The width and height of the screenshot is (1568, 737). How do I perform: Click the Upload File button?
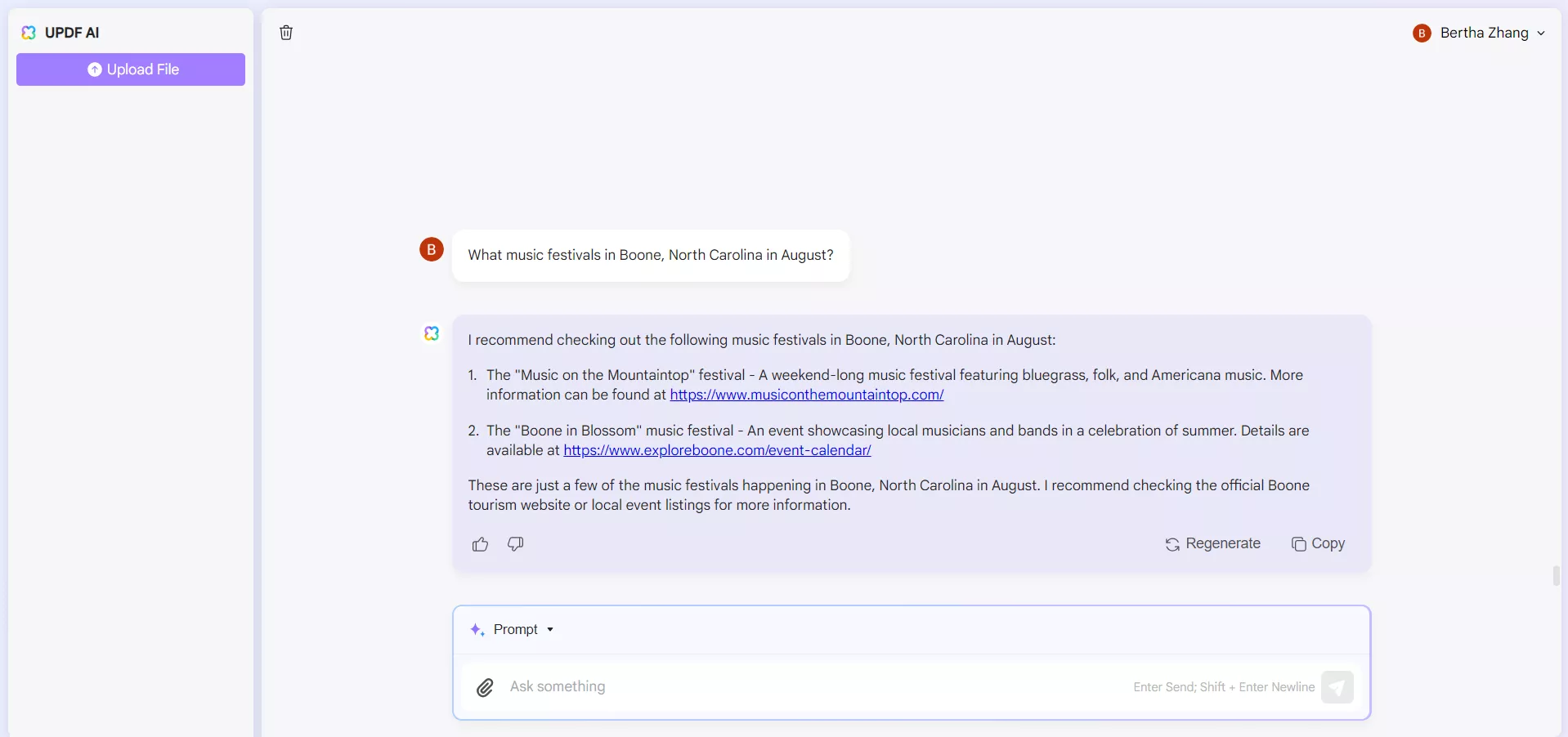tap(131, 69)
